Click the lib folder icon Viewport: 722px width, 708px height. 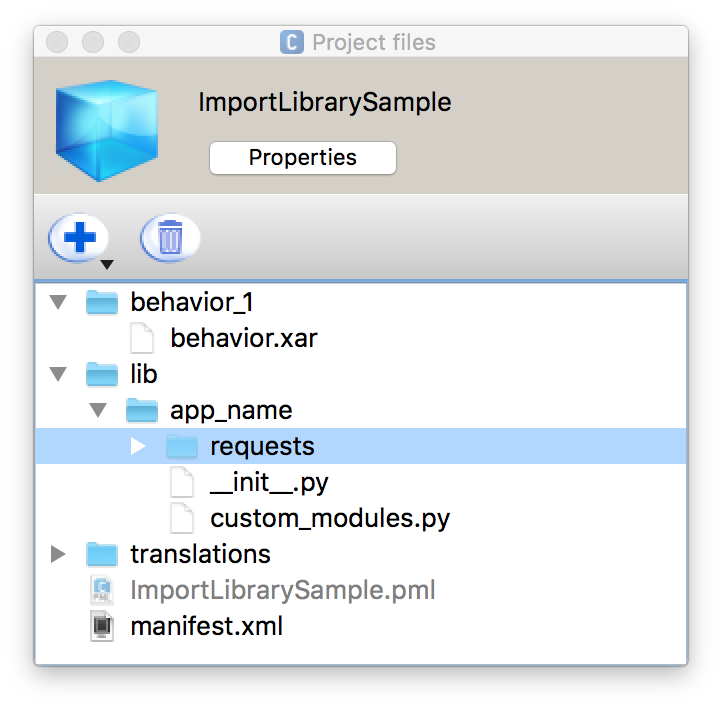(x=102, y=374)
